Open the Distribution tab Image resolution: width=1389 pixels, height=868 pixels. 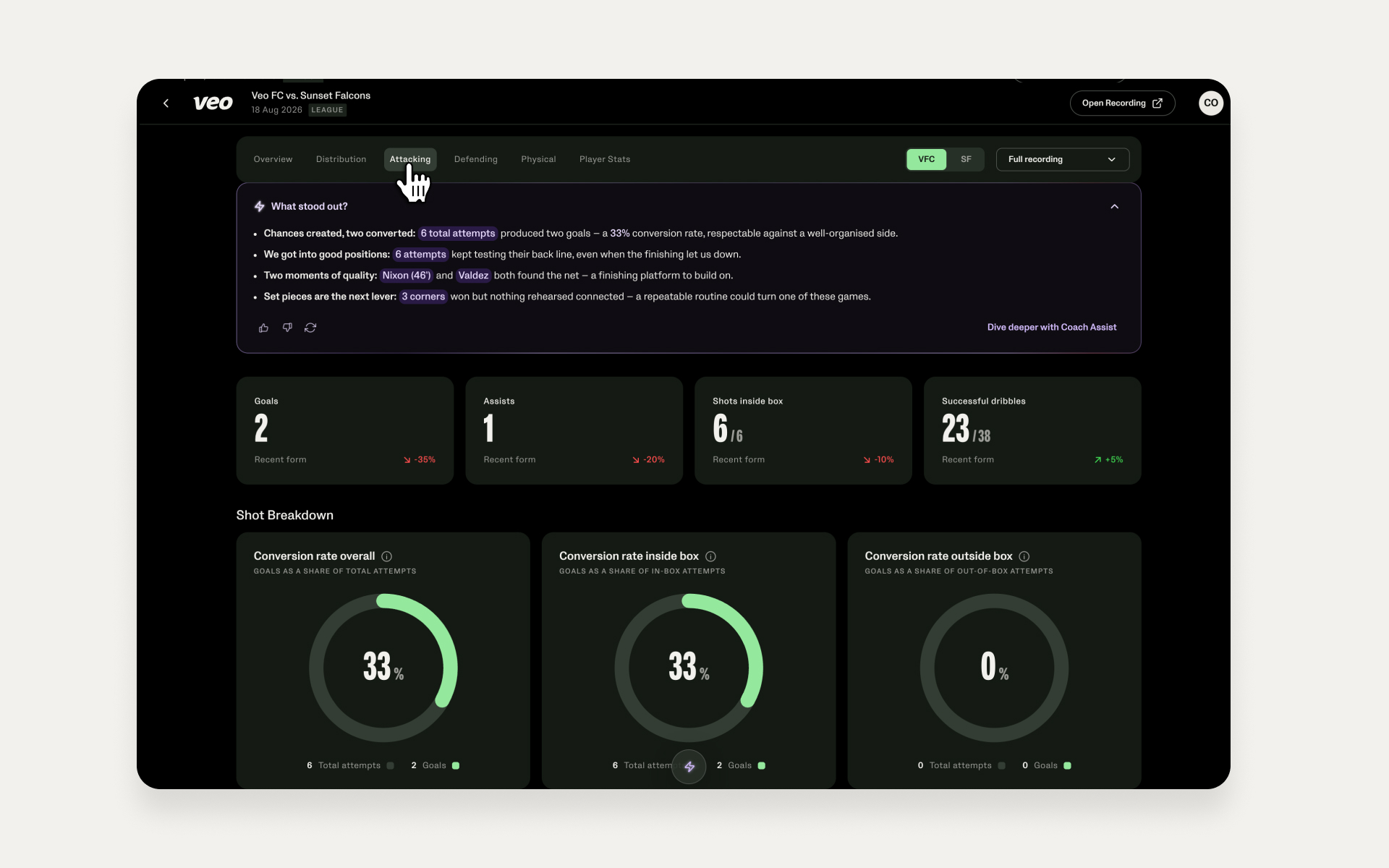click(341, 159)
